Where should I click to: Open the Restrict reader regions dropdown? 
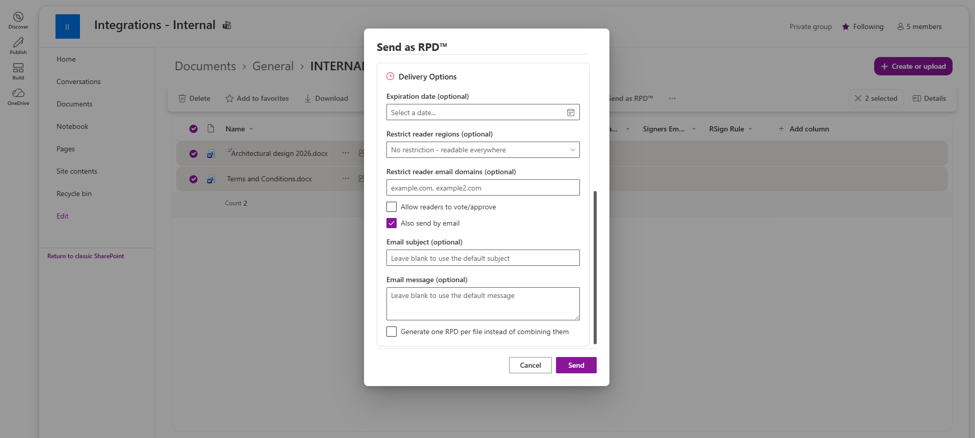(x=483, y=149)
